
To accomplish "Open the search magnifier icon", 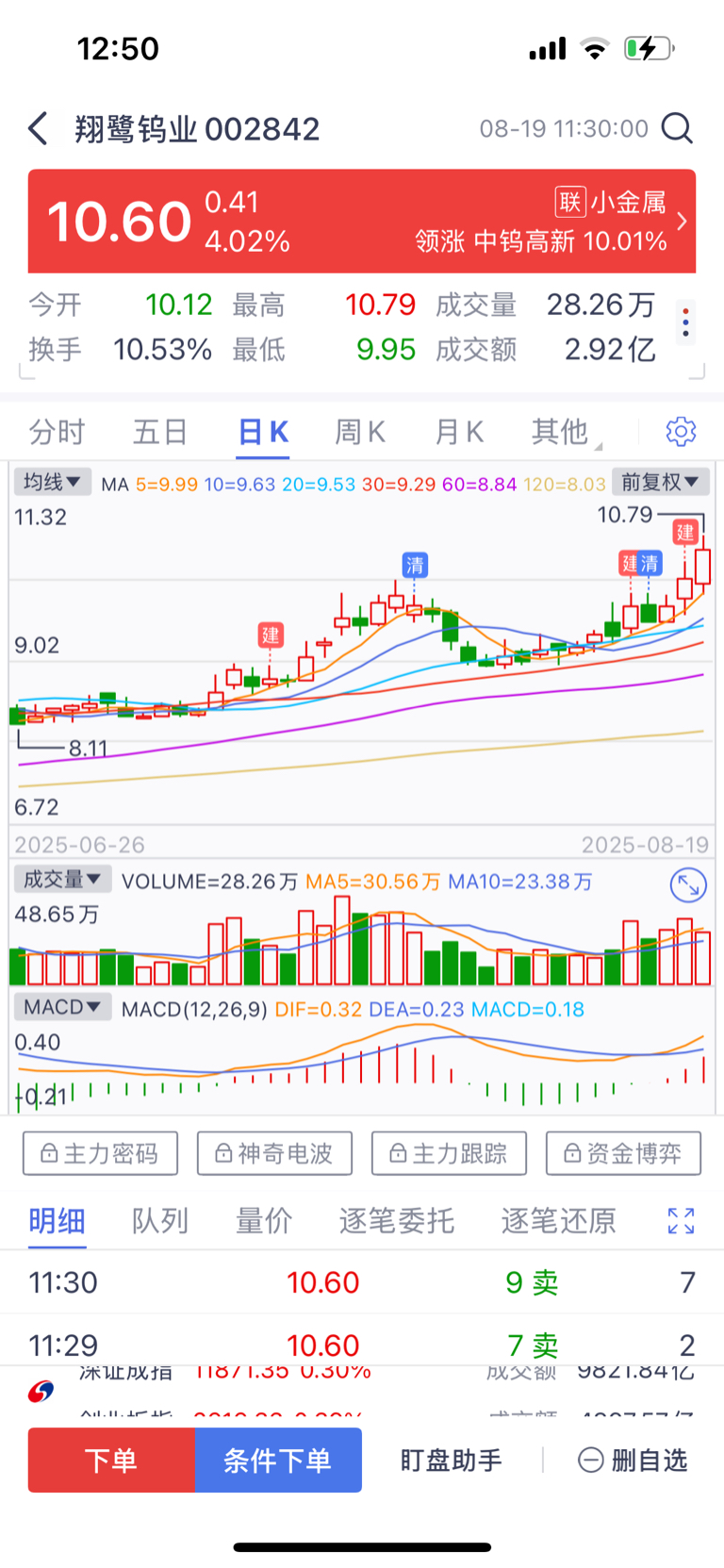I will [x=677, y=127].
